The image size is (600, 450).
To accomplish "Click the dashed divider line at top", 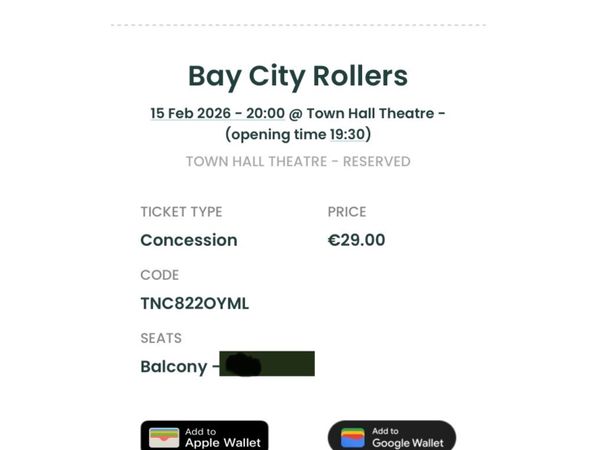I will [298, 25].
